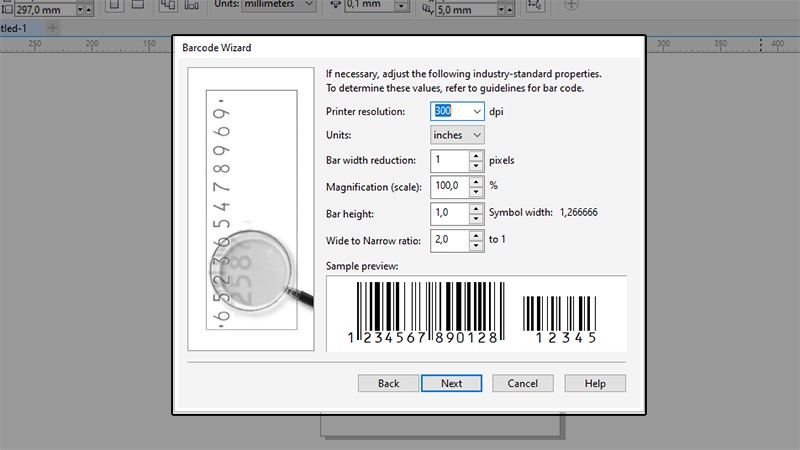Lower Magnification scale using down arrow
The height and width of the screenshot is (450, 800).
pos(476,191)
